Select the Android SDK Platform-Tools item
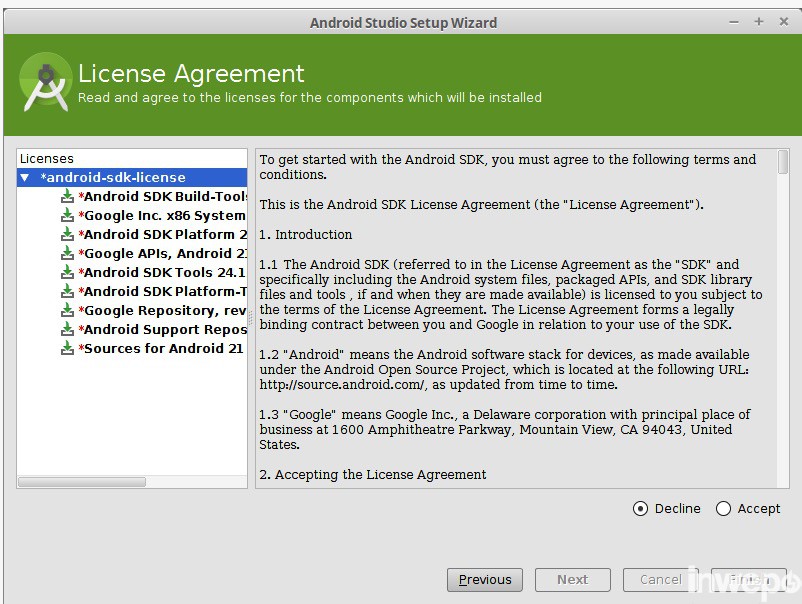Screen dimensions: 802x604 point(164,292)
